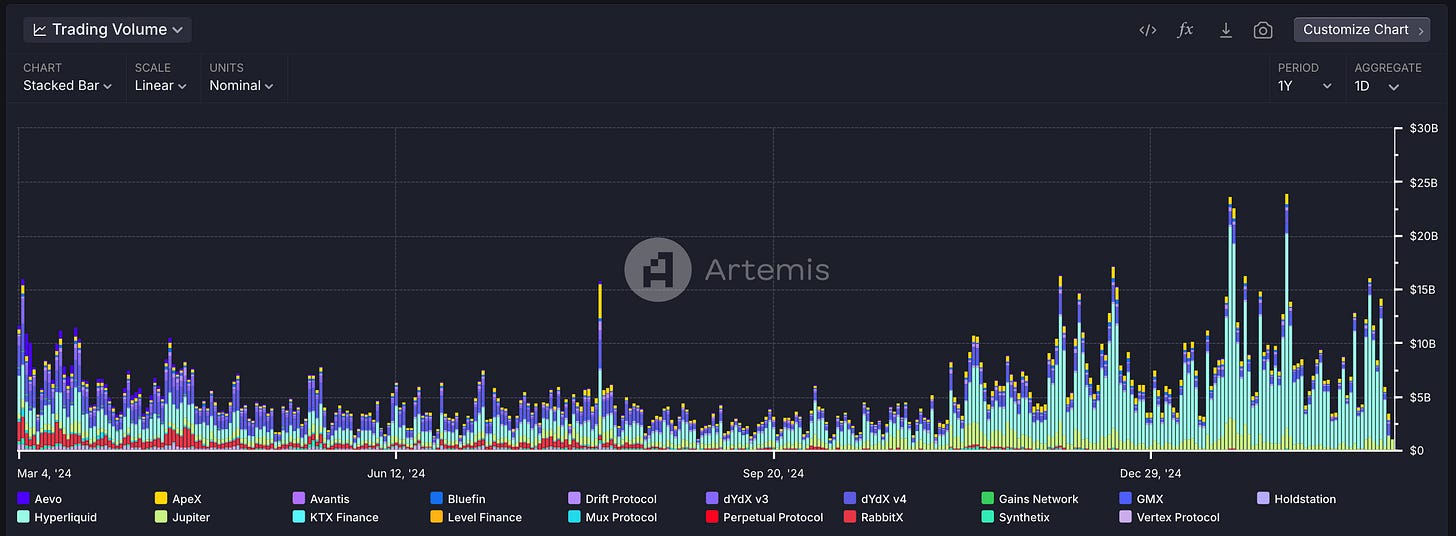The image size is (1456, 536).
Task: Toggle Holdstation legend entry
Action: (1297, 499)
